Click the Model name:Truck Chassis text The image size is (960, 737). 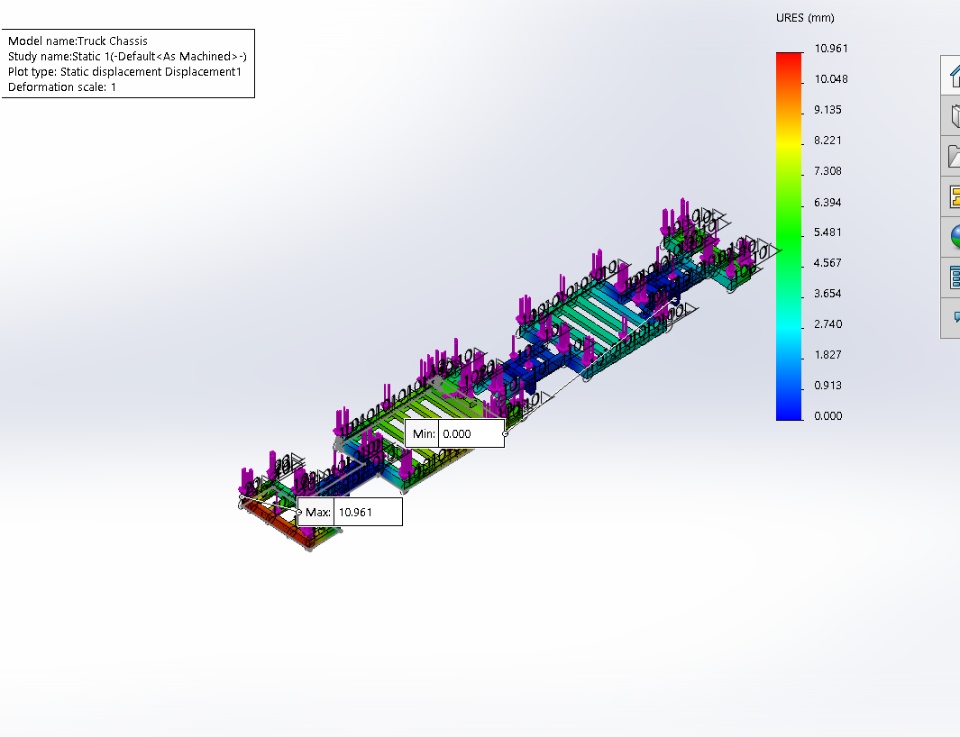78,41
